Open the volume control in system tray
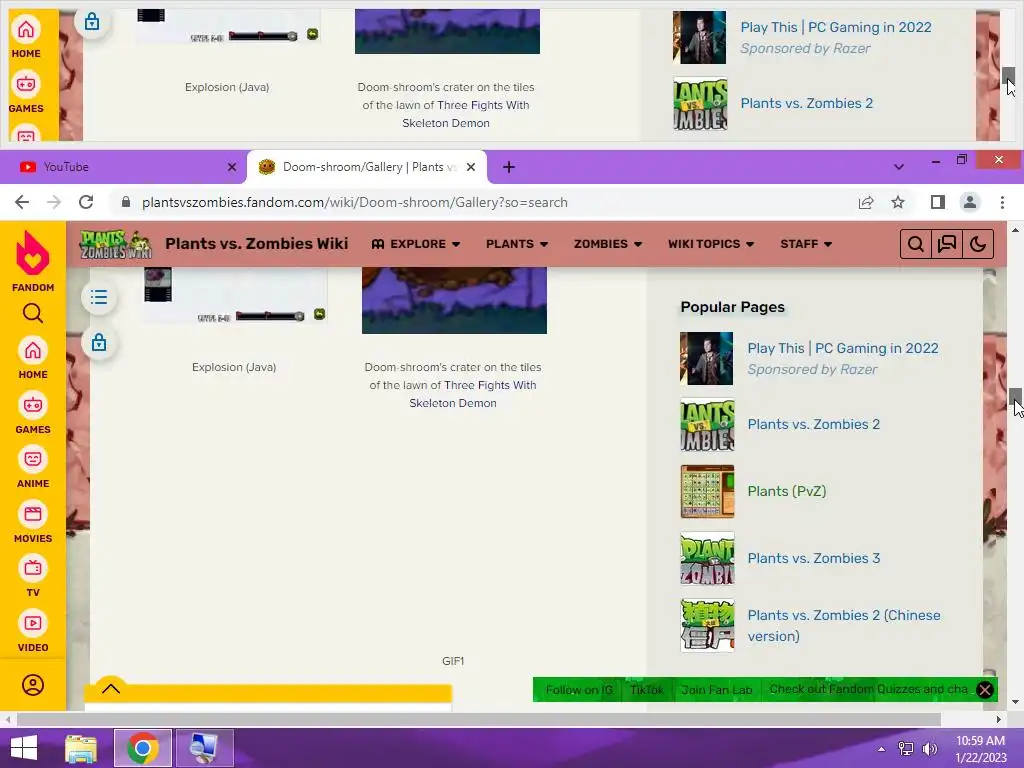1024x768 pixels. point(929,748)
